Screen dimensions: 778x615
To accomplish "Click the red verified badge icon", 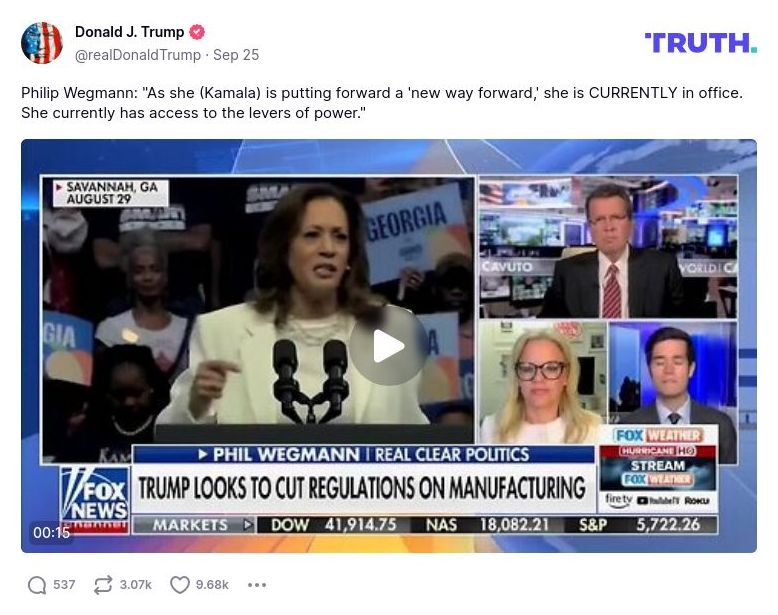I will (x=197, y=32).
